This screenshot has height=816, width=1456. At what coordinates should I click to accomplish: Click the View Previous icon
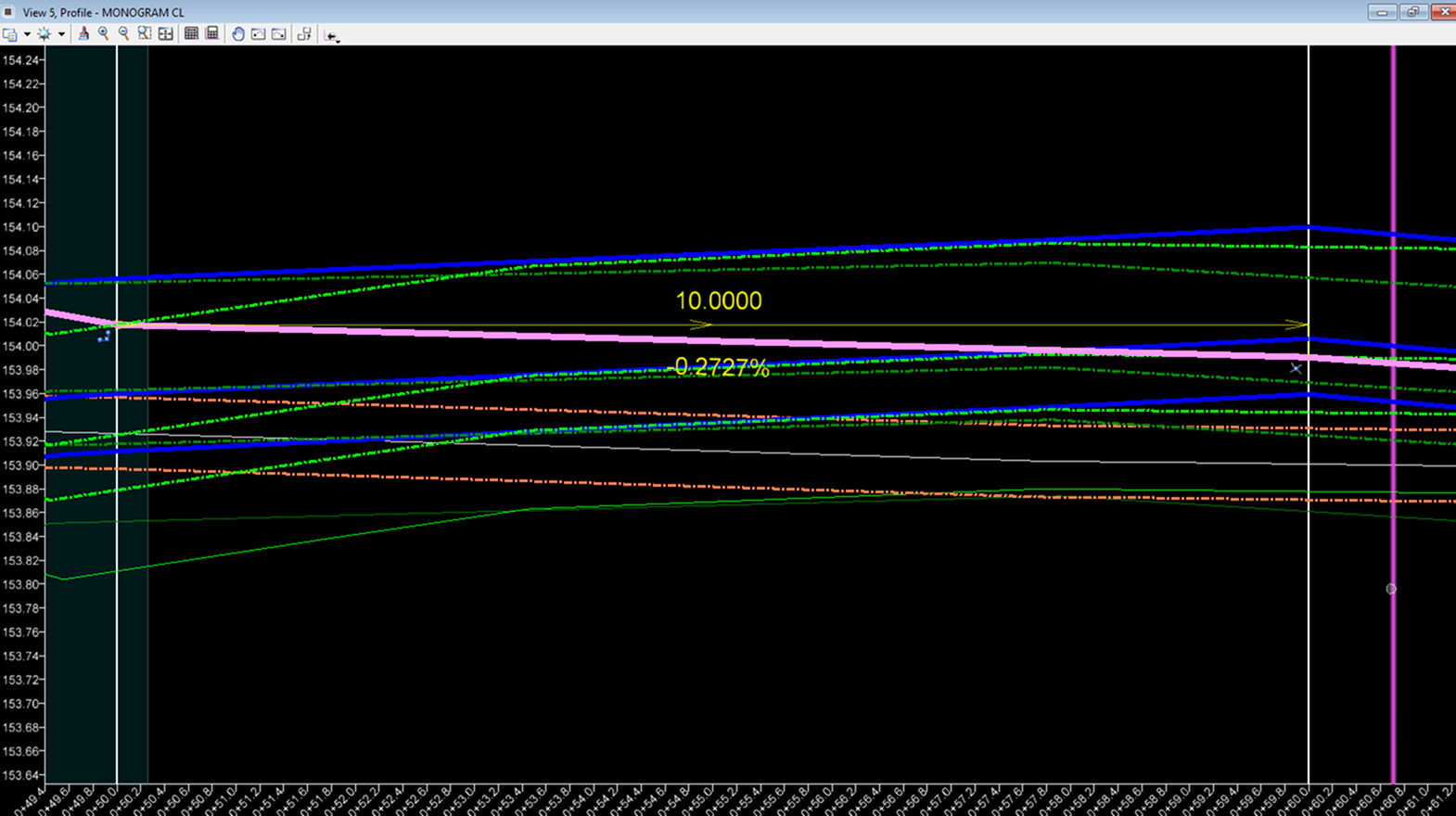(x=258, y=34)
